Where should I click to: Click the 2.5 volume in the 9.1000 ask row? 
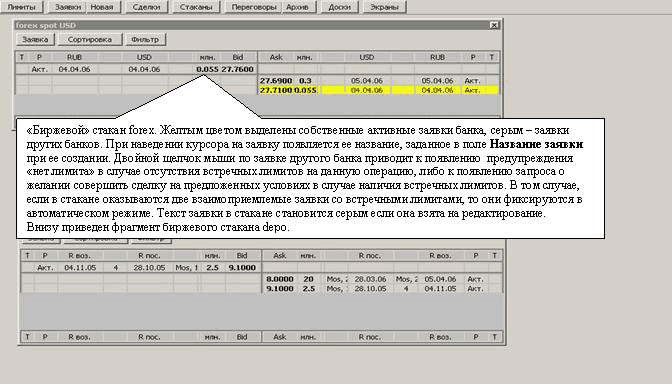309,288
